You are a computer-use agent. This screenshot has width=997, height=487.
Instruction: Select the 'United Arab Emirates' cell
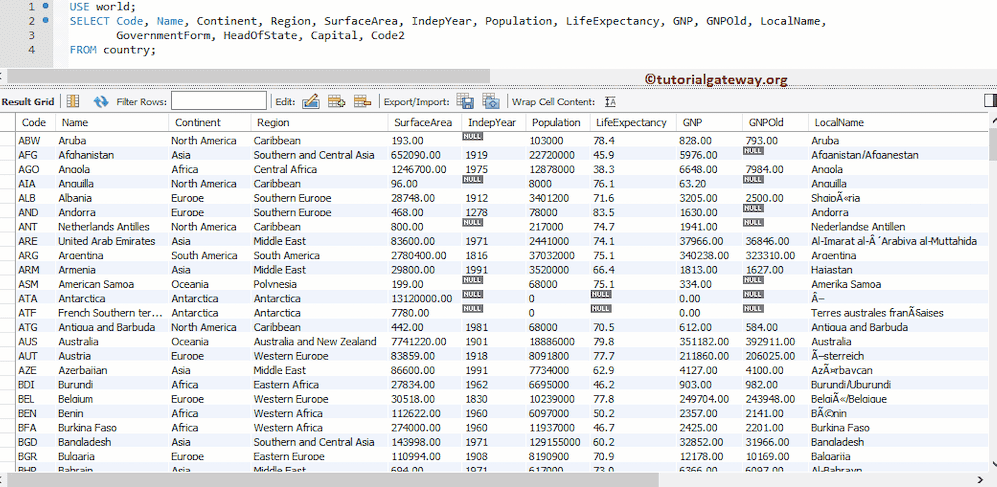click(112, 241)
